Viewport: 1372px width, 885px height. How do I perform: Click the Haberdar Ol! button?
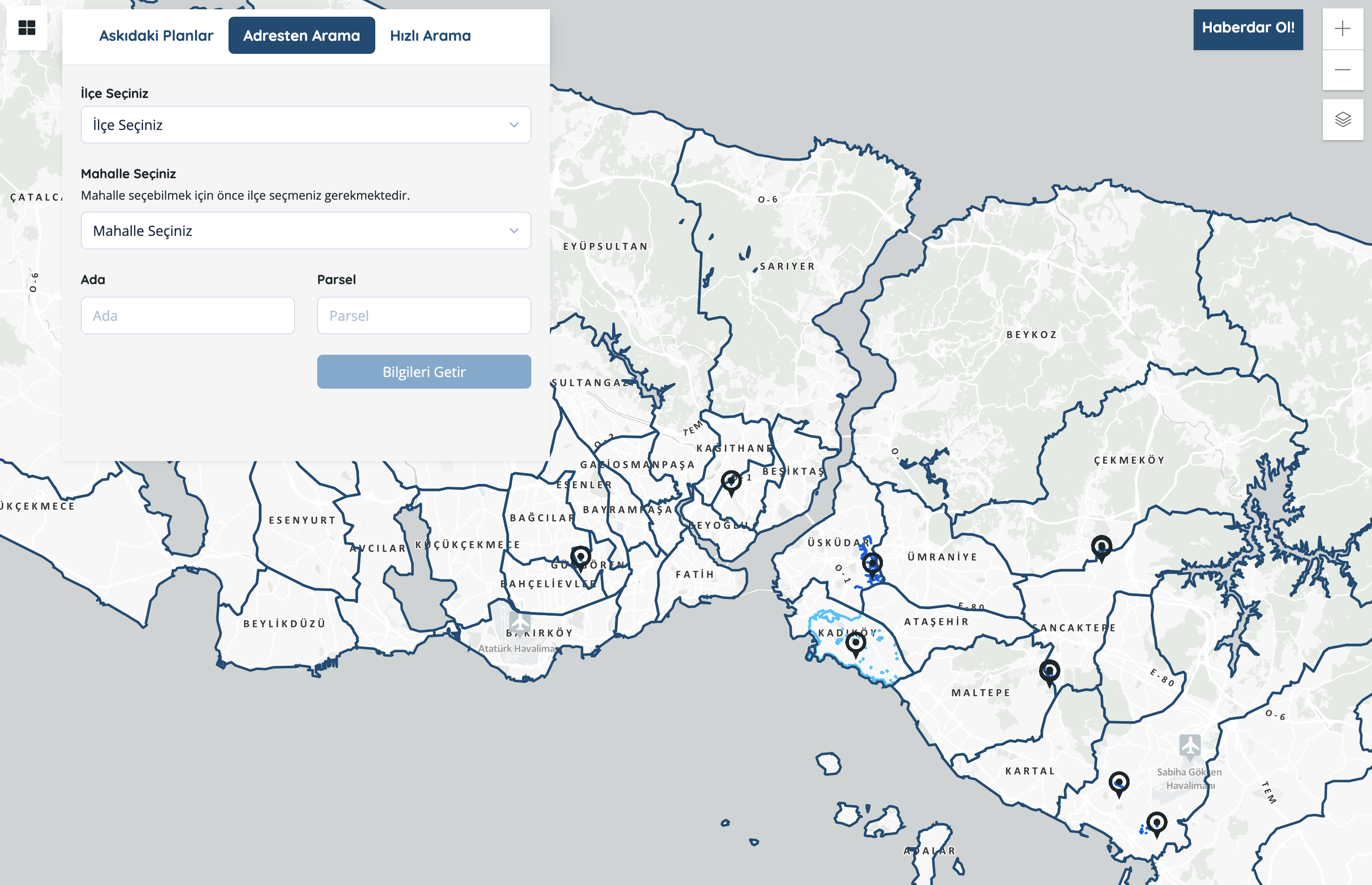click(1247, 28)
